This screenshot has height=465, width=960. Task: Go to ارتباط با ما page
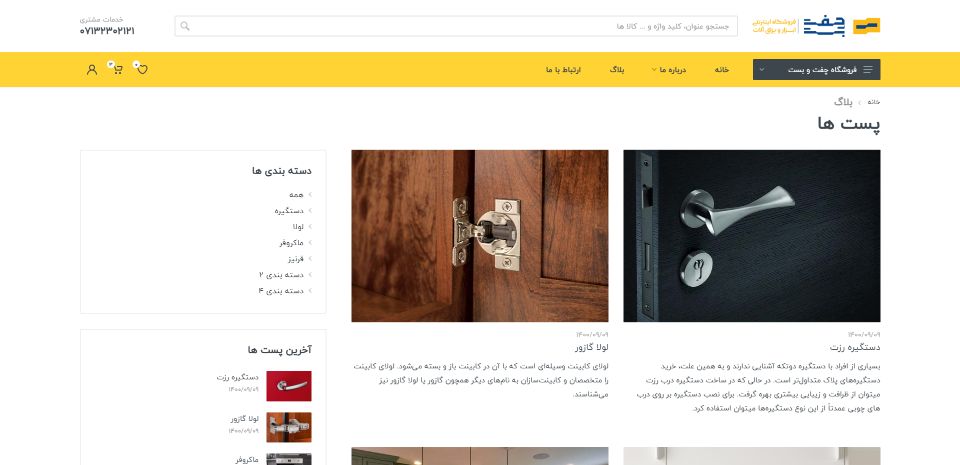pos(563,70)
